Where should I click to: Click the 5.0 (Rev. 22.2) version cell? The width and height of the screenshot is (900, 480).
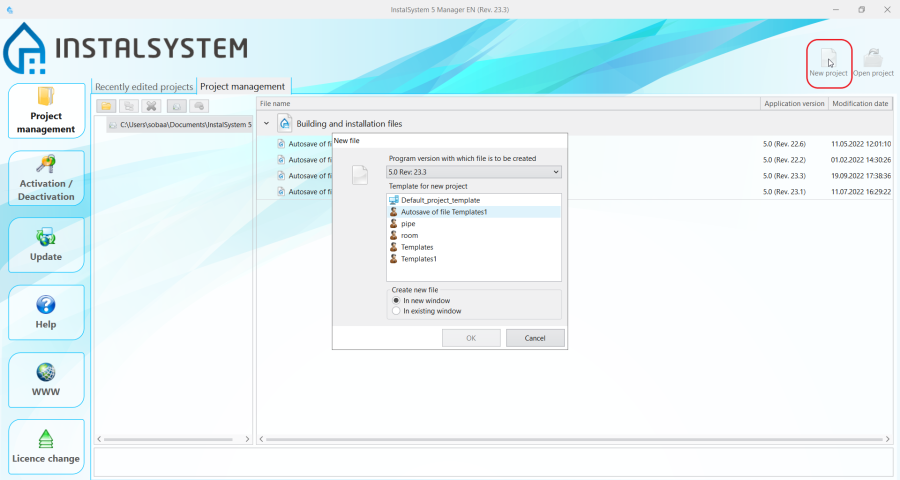pyautogui.click(x=784, y=160)
